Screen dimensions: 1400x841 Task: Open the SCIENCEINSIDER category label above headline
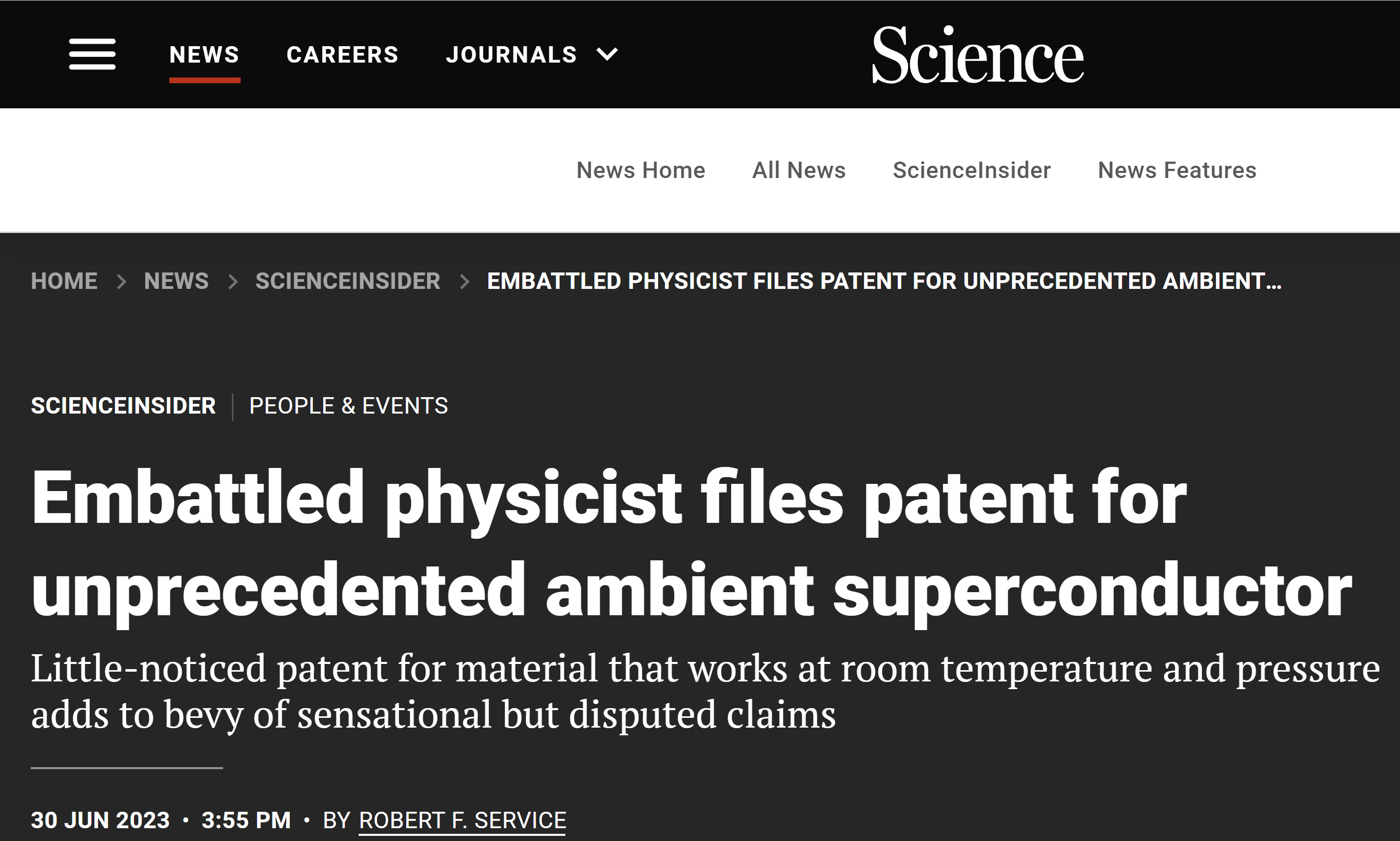(x=123, y=406)
